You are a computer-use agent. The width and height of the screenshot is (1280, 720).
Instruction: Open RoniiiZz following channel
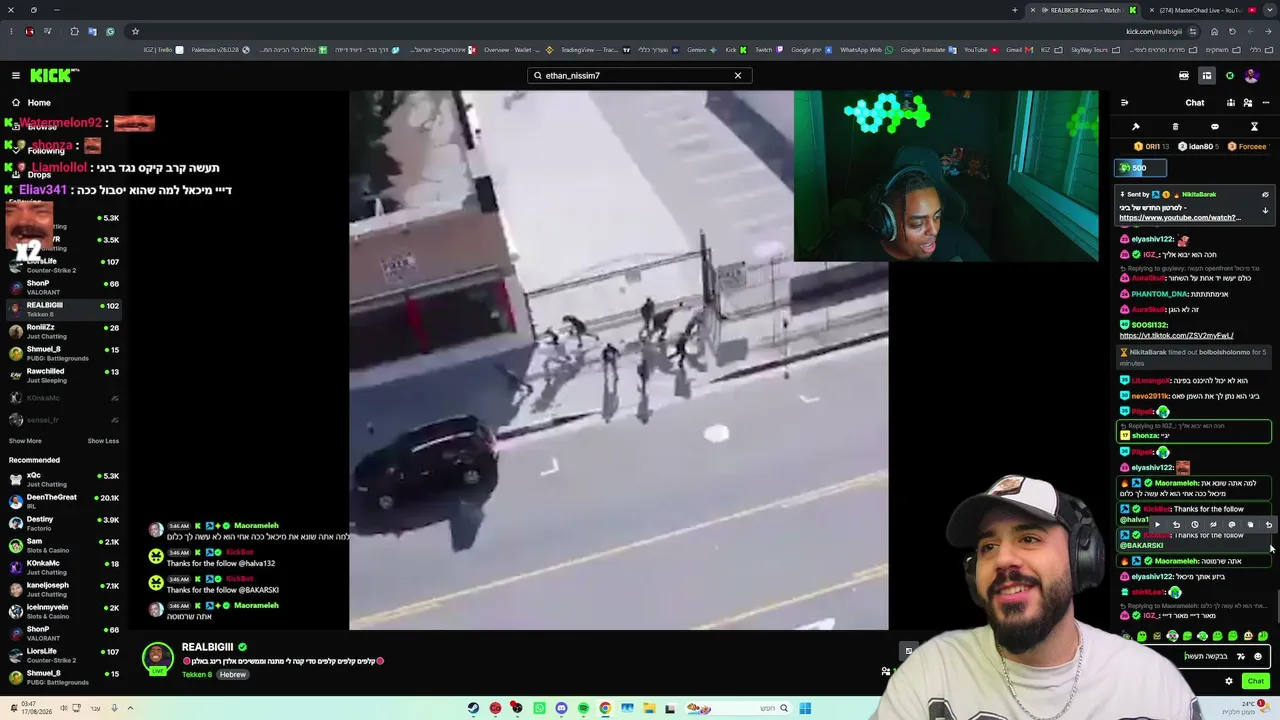coord(63,331)
